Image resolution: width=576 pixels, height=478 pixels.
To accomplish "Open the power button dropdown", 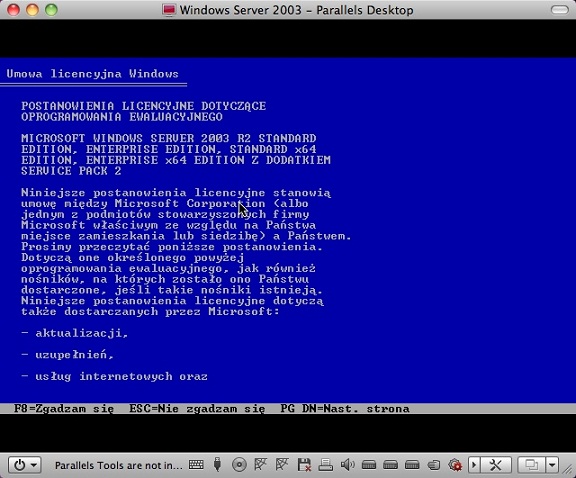I will [25, 465].
